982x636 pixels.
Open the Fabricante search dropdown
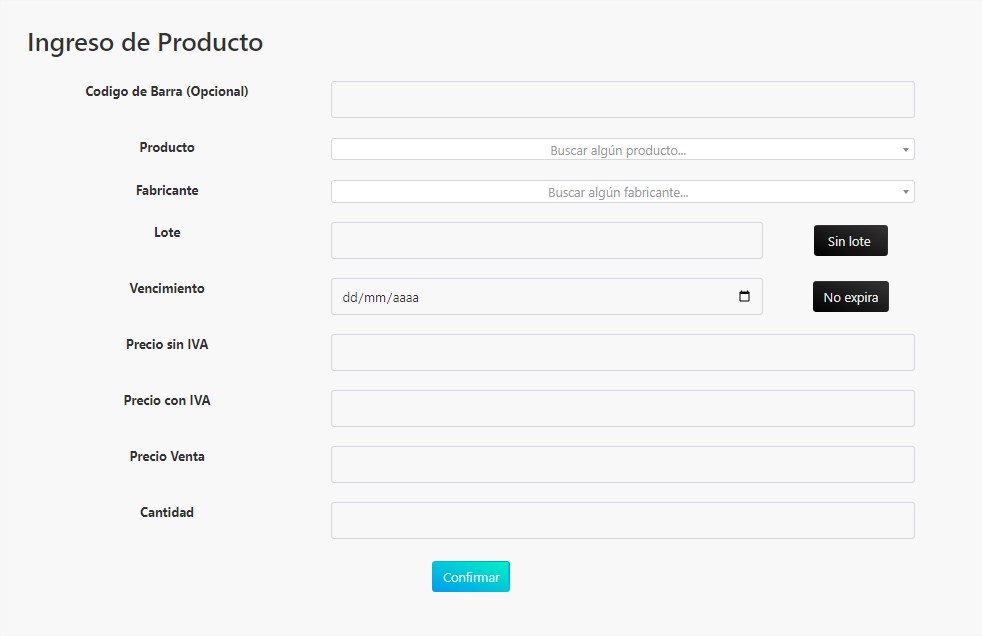click(x=623, y=192)
